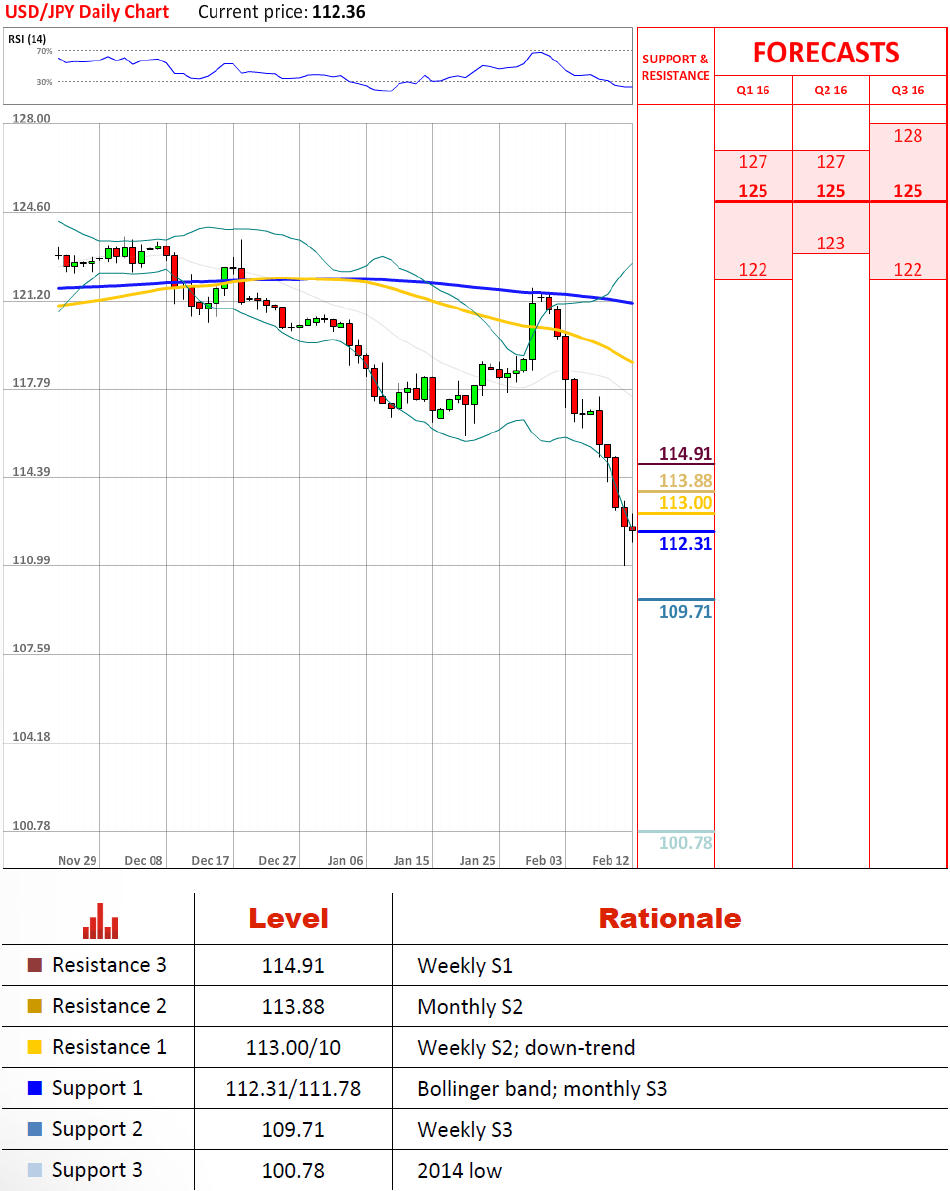
Task: Click the 114.39 y-axis price label
Action: point(31,472)
